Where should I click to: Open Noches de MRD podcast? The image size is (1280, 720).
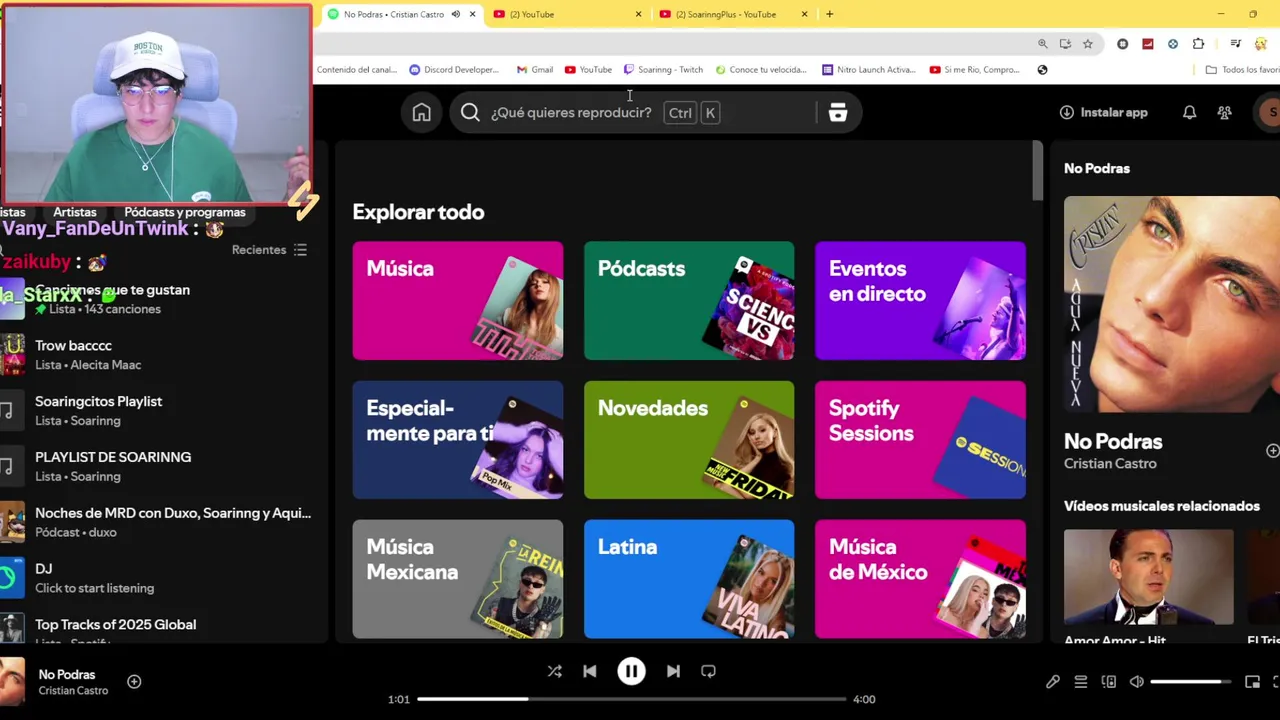[160, 522]
